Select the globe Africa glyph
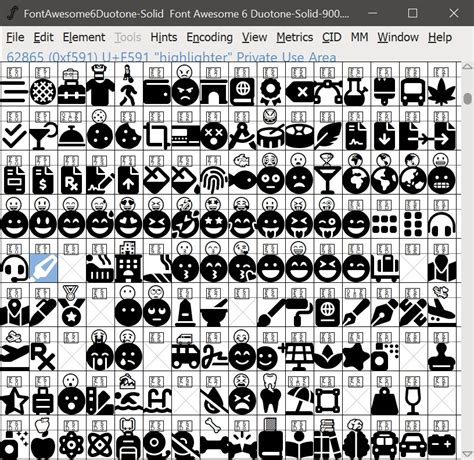This screenshot has height=460, width=474. (356, 180)
